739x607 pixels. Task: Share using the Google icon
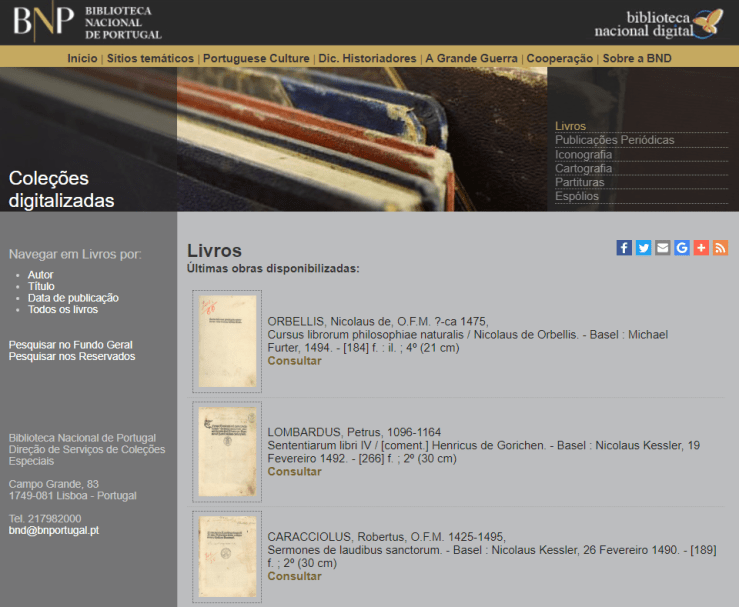click(x=681, y=248)
